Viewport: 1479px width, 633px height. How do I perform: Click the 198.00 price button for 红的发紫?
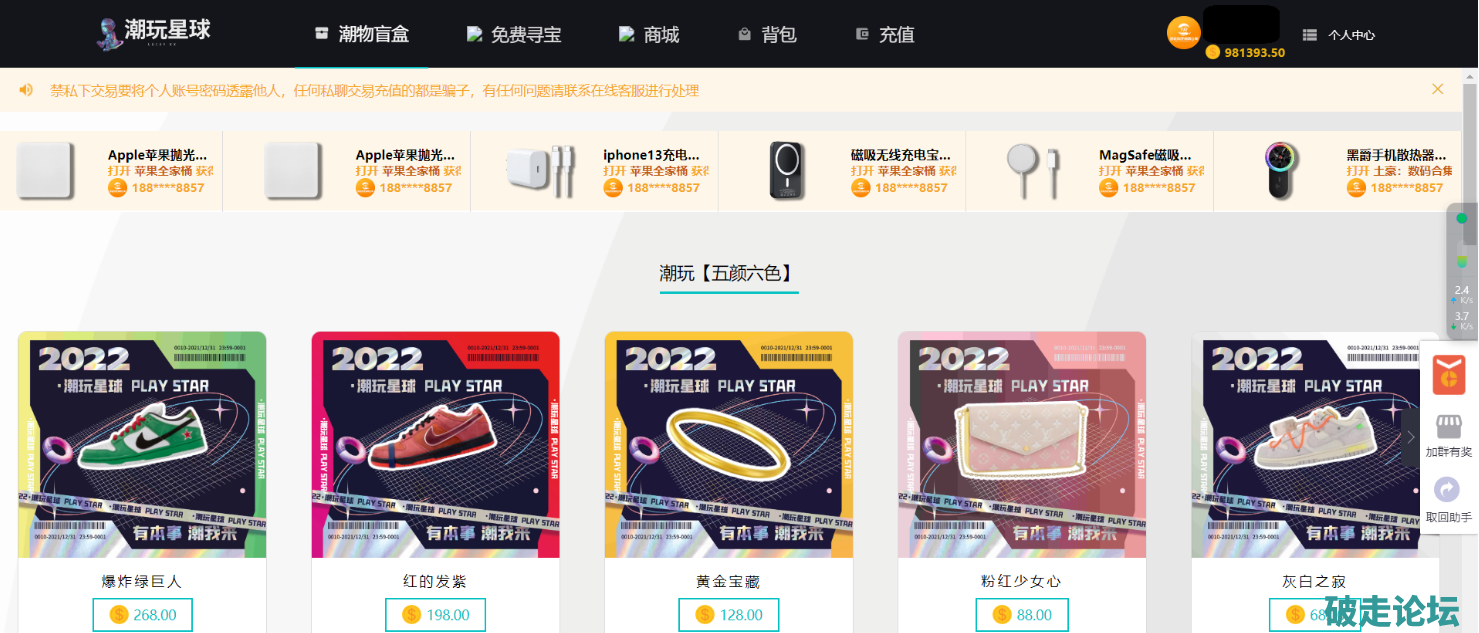click(x=436, y=615)
